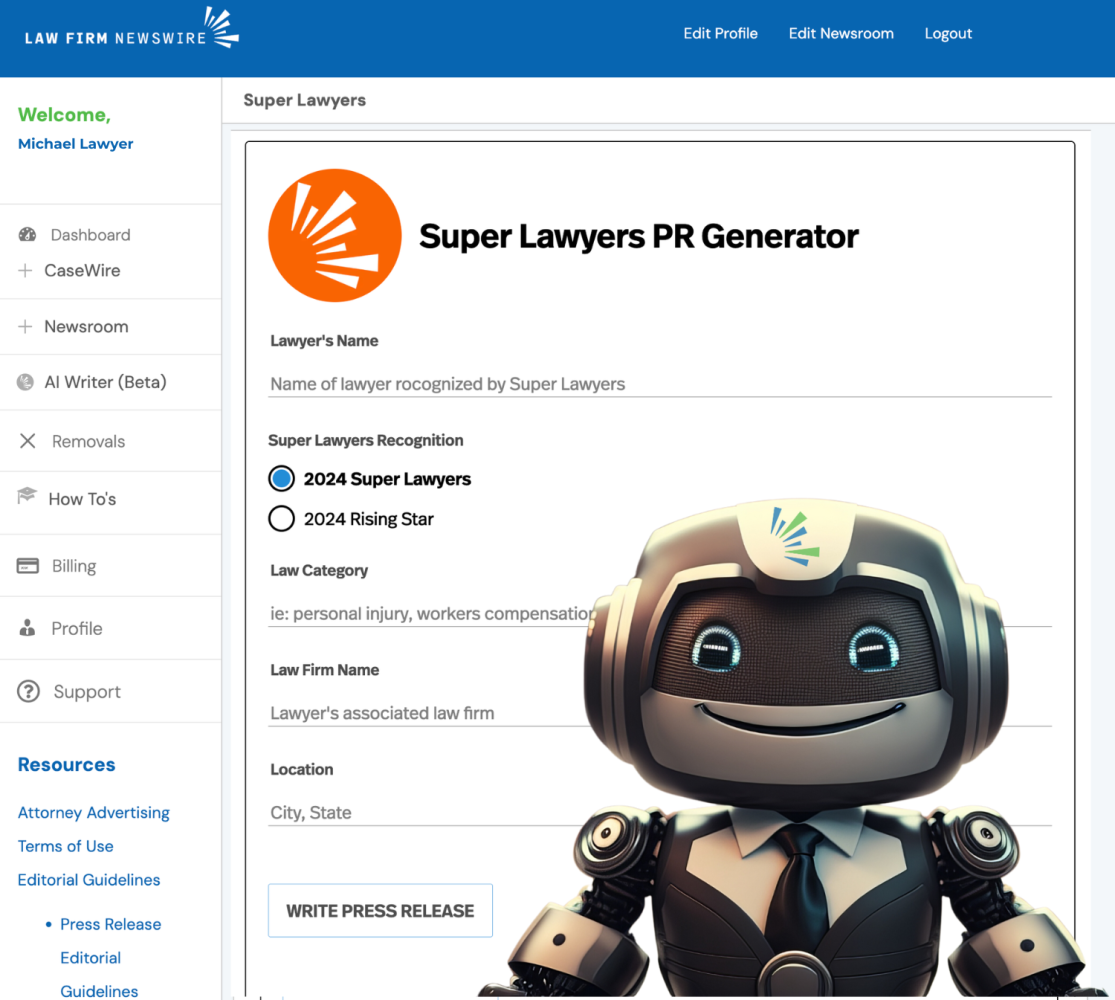The image size is (1115, 1000).
Task: Click the orange Super Lawyers burst logo
Action: [335, 234]
